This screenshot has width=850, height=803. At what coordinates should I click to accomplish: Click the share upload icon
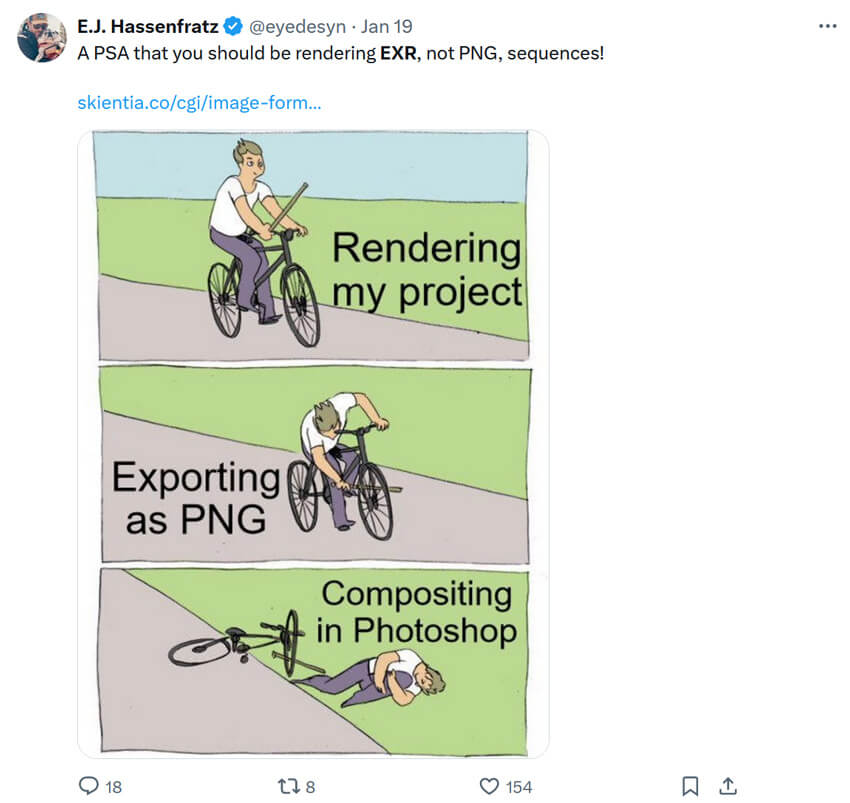click(x=728, y=786)
